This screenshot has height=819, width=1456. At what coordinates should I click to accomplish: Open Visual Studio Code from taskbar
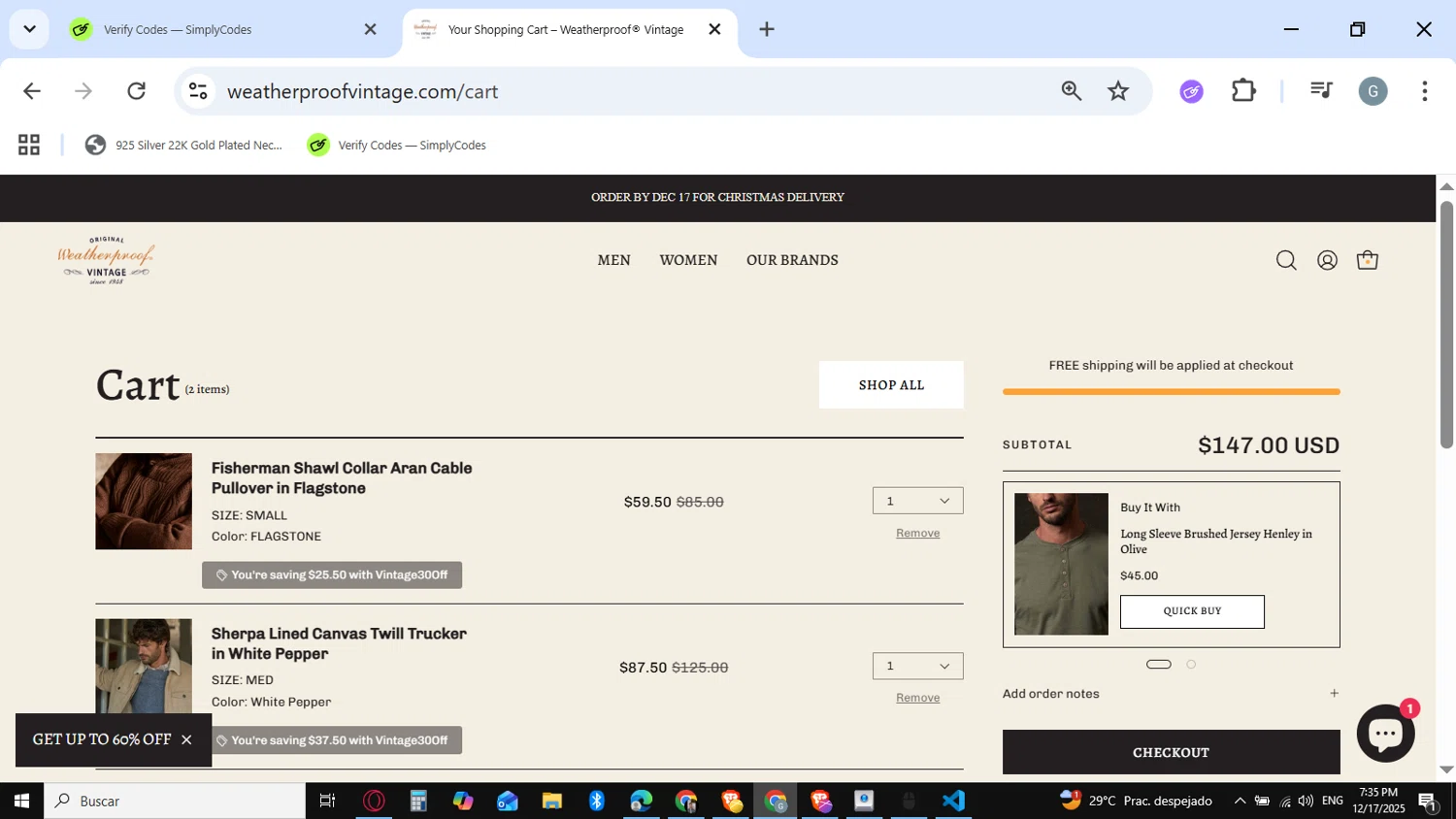pyautogui.click(x=953, y=801)
